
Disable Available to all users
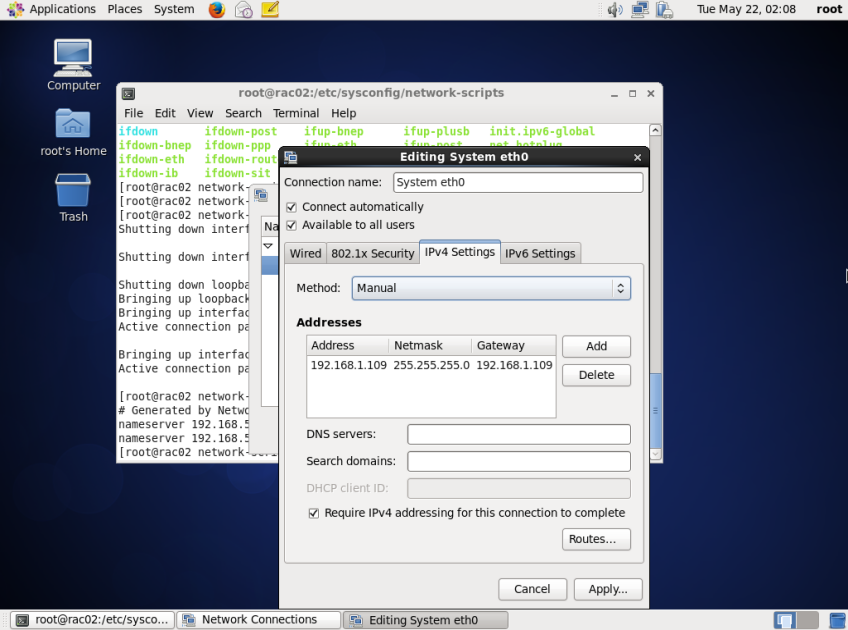click(x=291, y=225)
